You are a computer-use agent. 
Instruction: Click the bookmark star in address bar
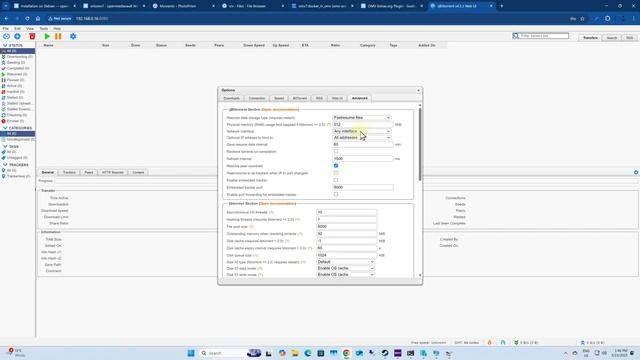[x=582, y=18]
